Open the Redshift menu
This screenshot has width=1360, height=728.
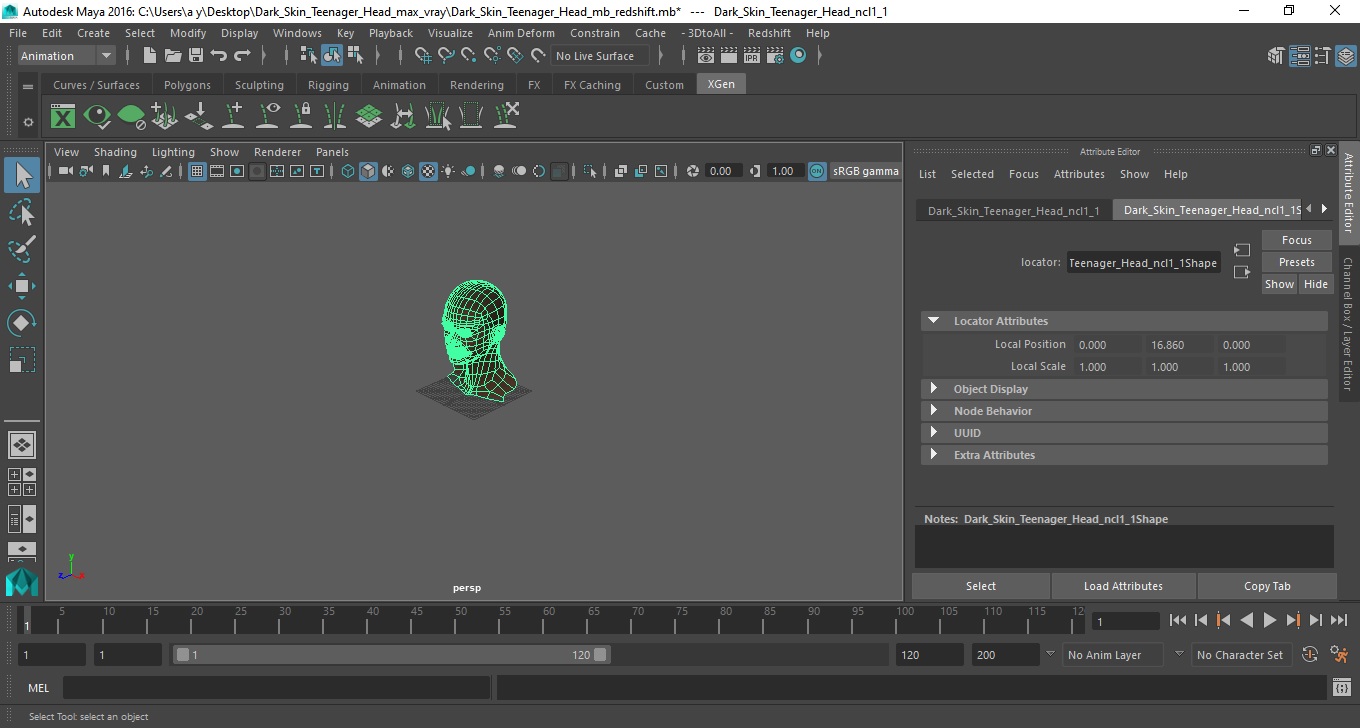769,33
